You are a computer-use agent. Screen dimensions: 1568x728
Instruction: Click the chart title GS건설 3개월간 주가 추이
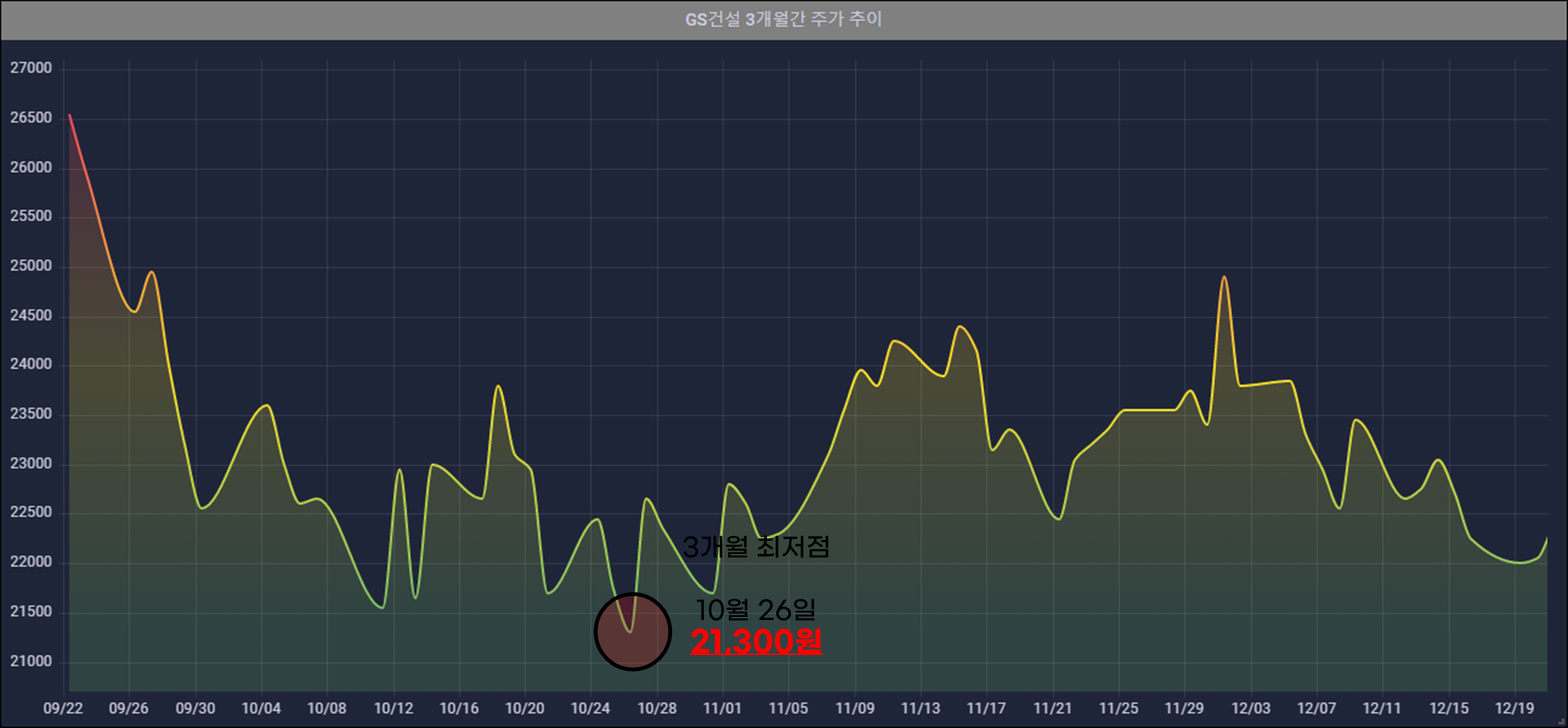coord(783,19)
